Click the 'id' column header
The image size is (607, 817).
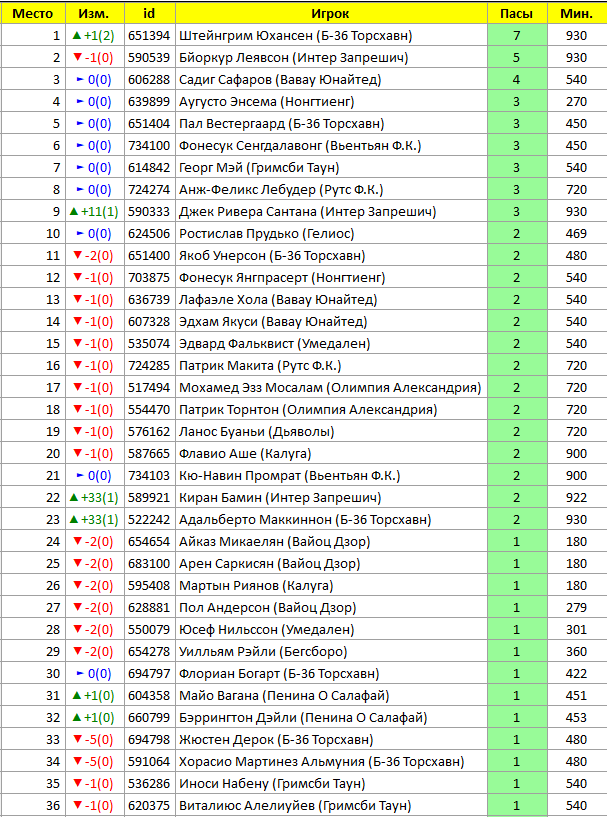point(150,14)
